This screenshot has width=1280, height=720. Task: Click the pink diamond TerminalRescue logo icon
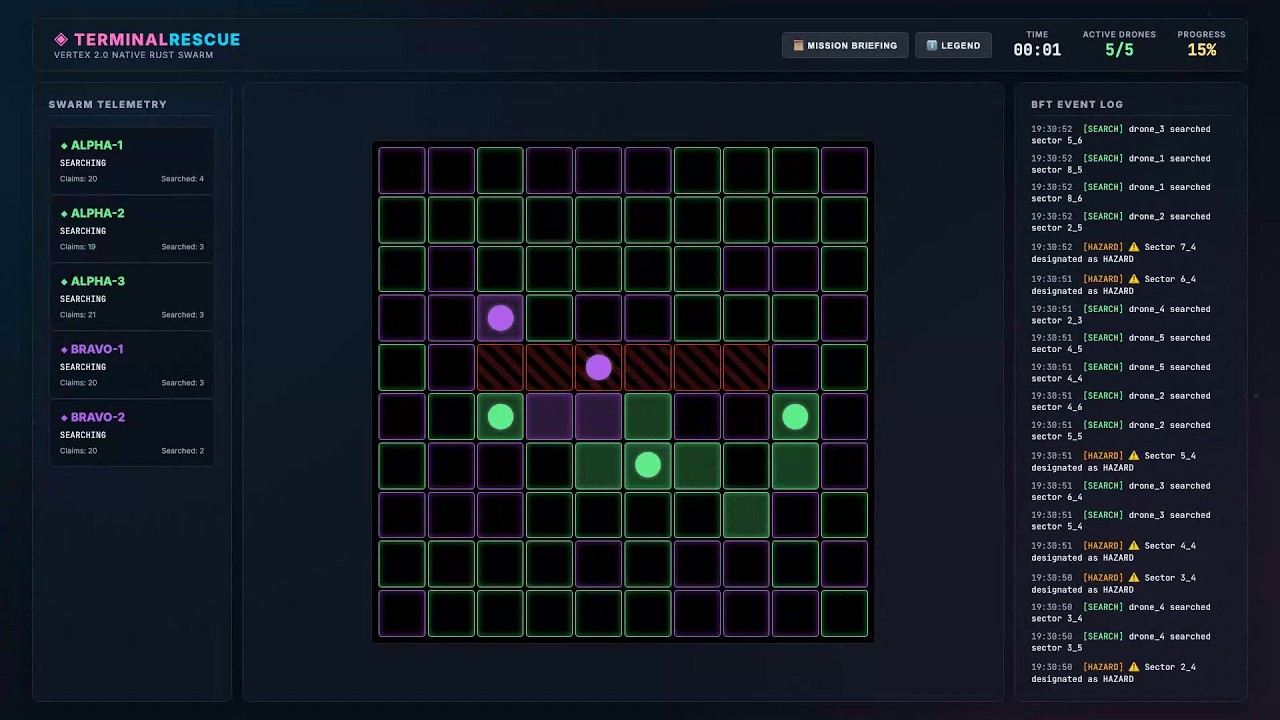[61, 40]
